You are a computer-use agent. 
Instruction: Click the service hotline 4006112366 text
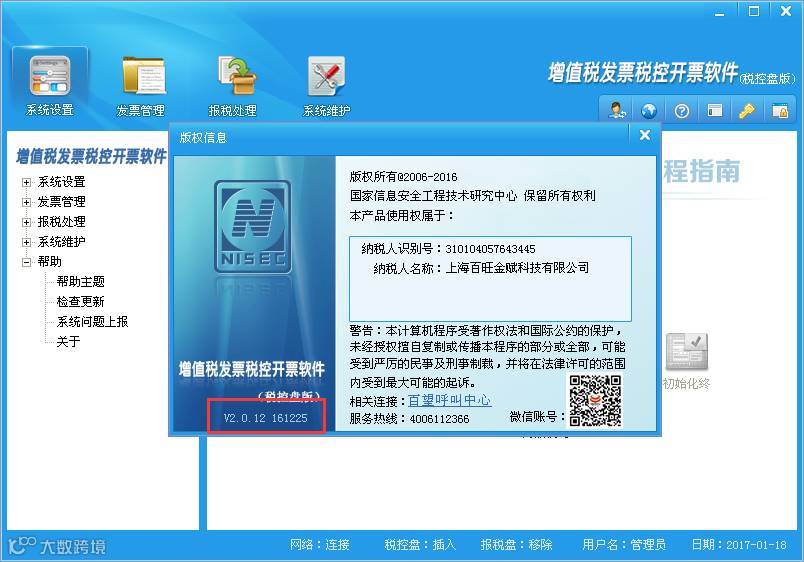coord(439,419)
